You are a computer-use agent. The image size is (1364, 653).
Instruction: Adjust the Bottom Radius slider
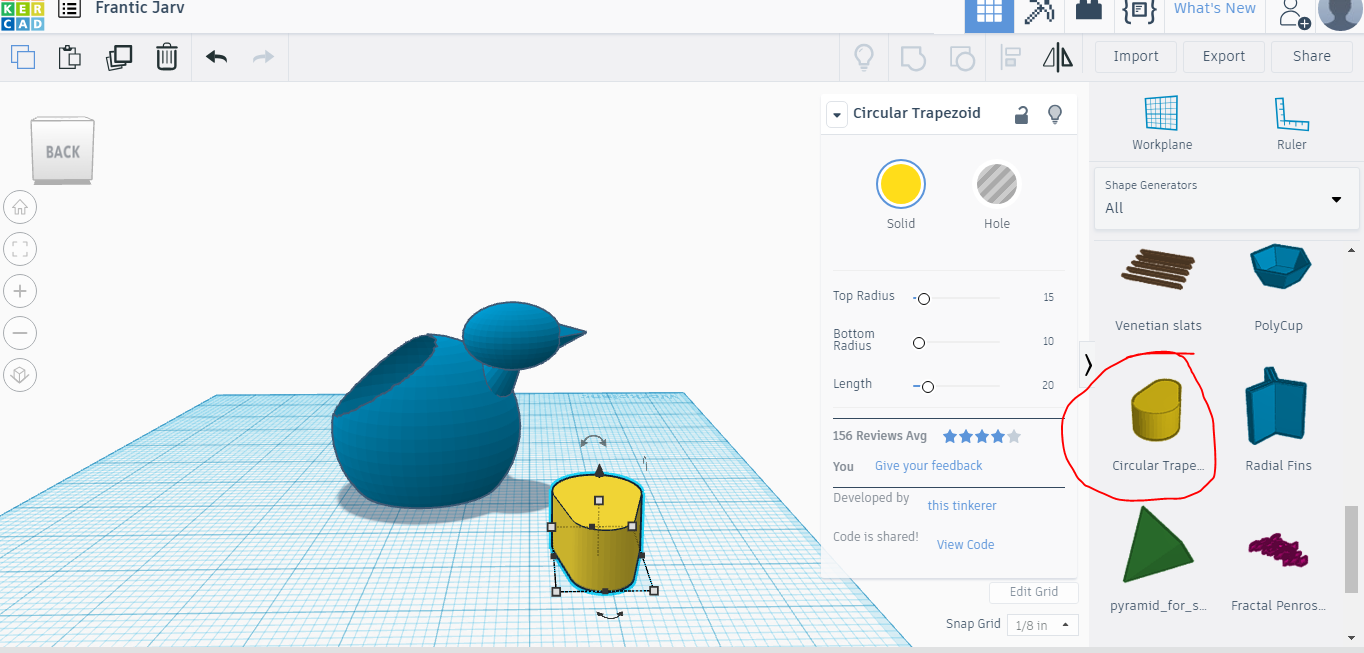point(919,343)
